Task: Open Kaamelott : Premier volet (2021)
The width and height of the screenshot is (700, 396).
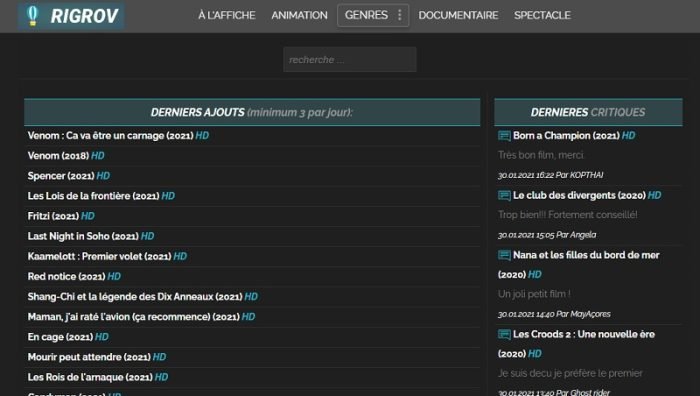Action: coord(99,256)
